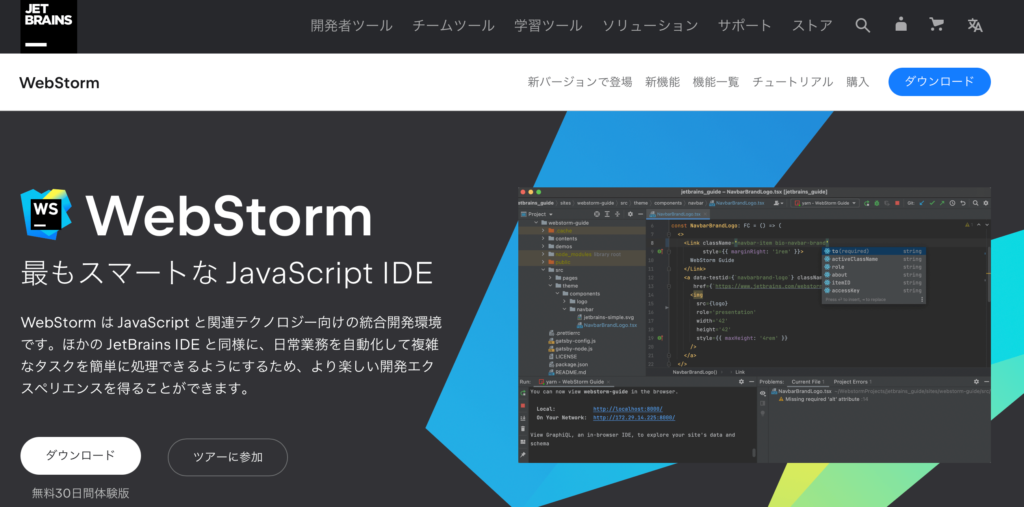
Task: Open the 新機能 link
Action: click(662, 82)
